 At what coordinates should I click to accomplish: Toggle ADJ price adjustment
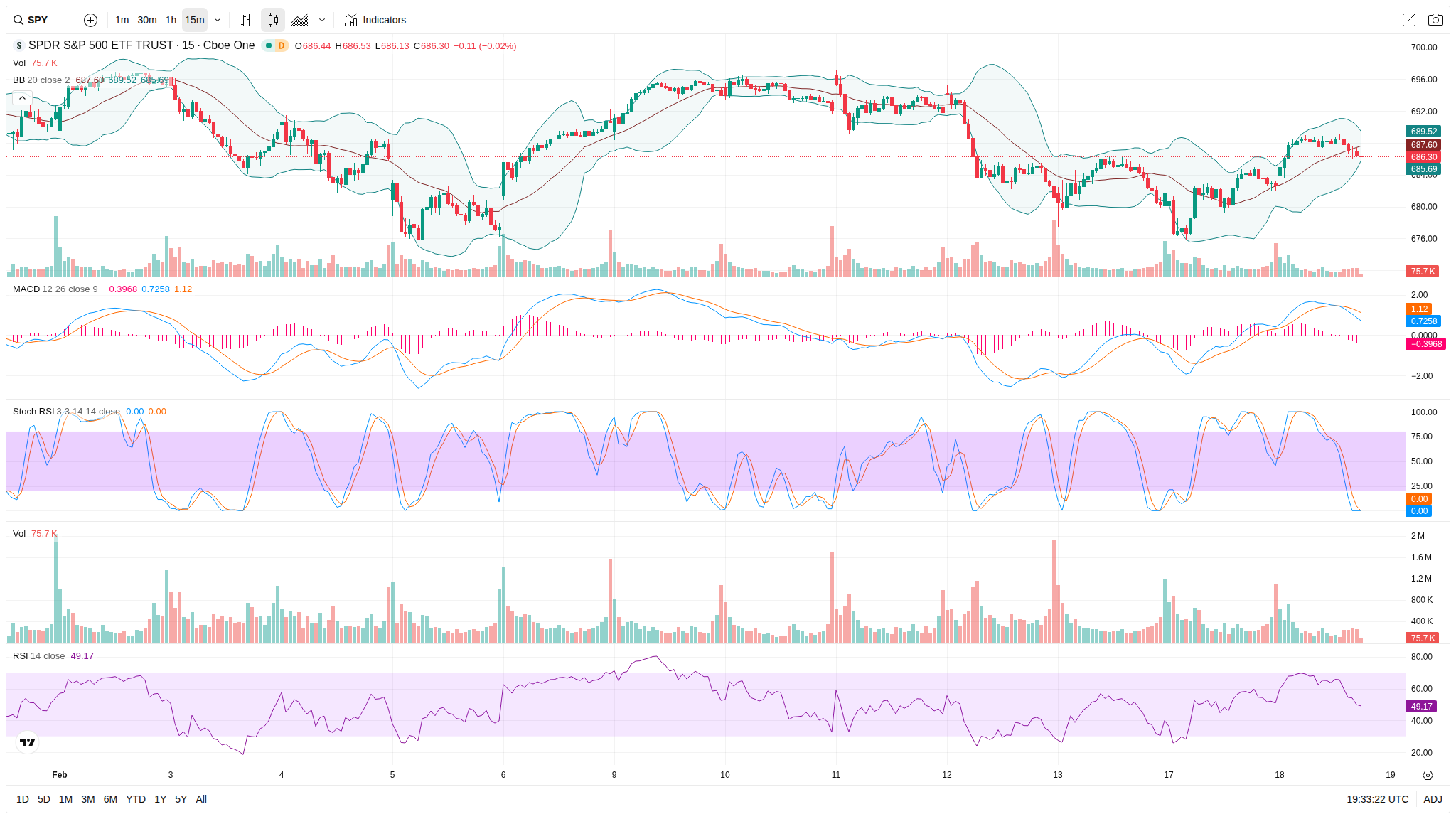coord(1432,799)
